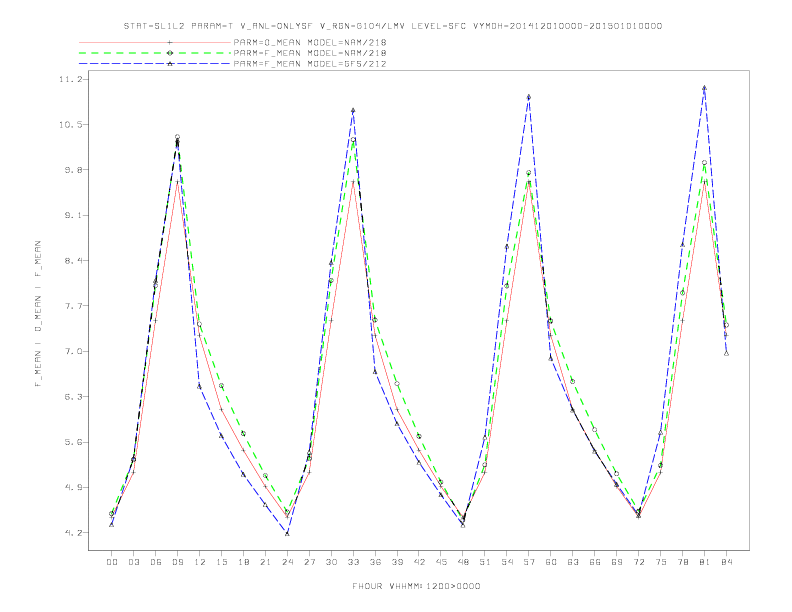
Task: Click x-axis hour label 69
Action: pos(617,562)
